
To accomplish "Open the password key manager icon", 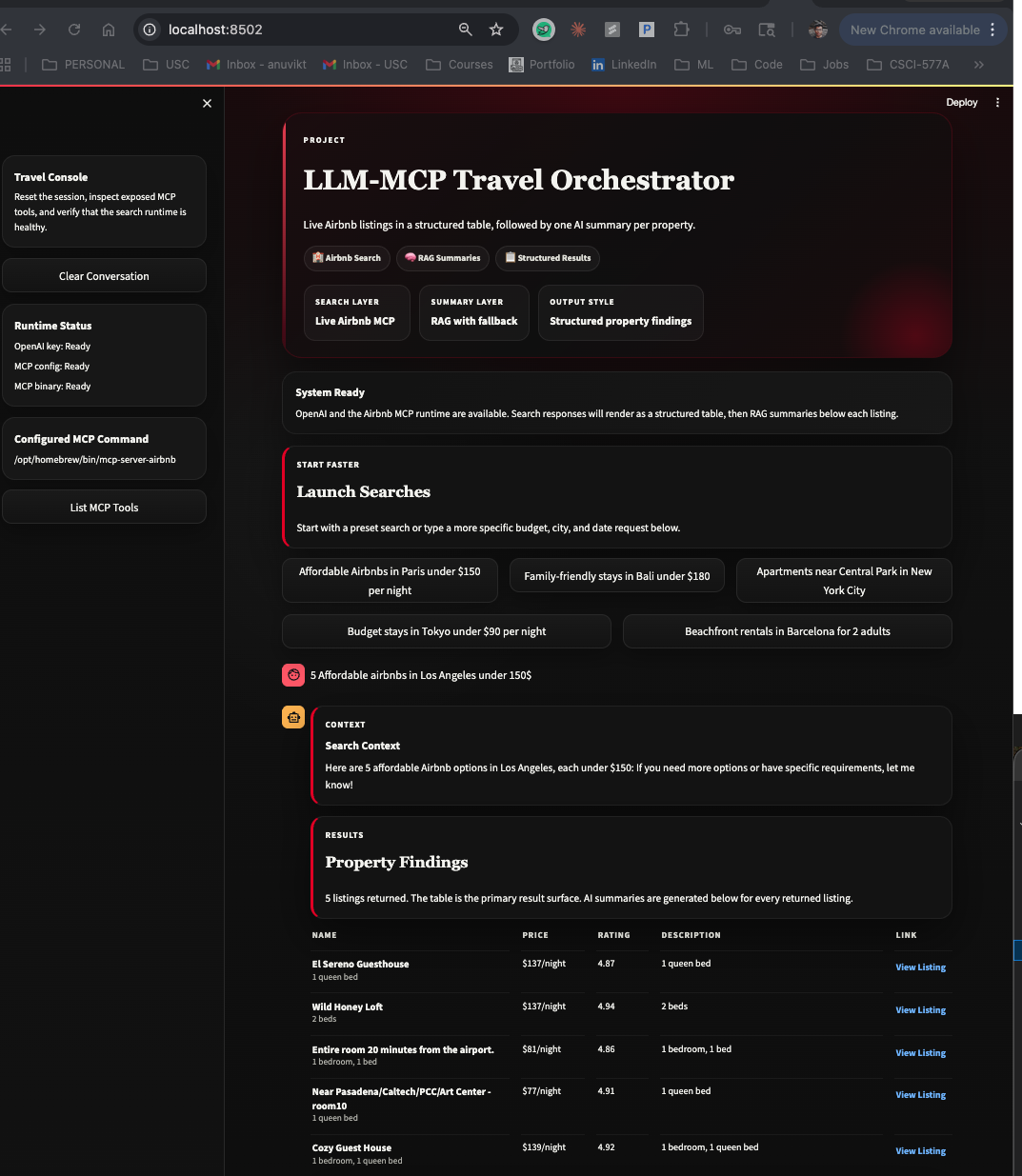I will tap(732, 30).
